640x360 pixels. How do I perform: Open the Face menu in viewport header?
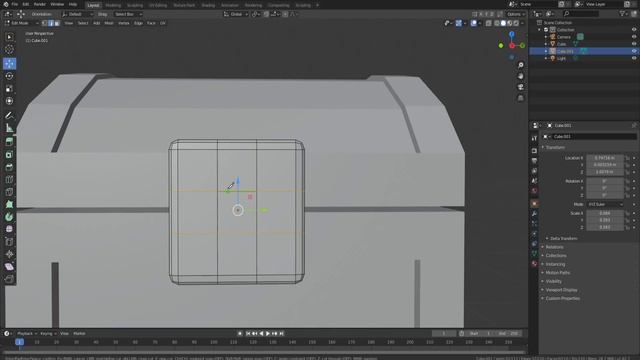[x=151, y=23]
